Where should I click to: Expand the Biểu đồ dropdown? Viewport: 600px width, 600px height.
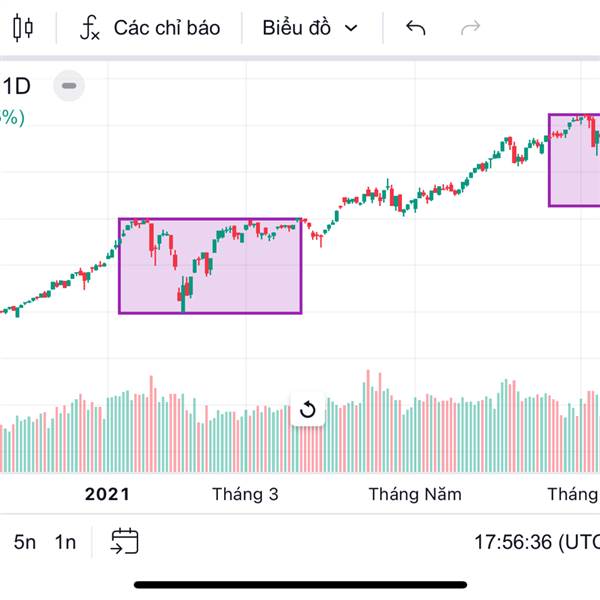296,28
